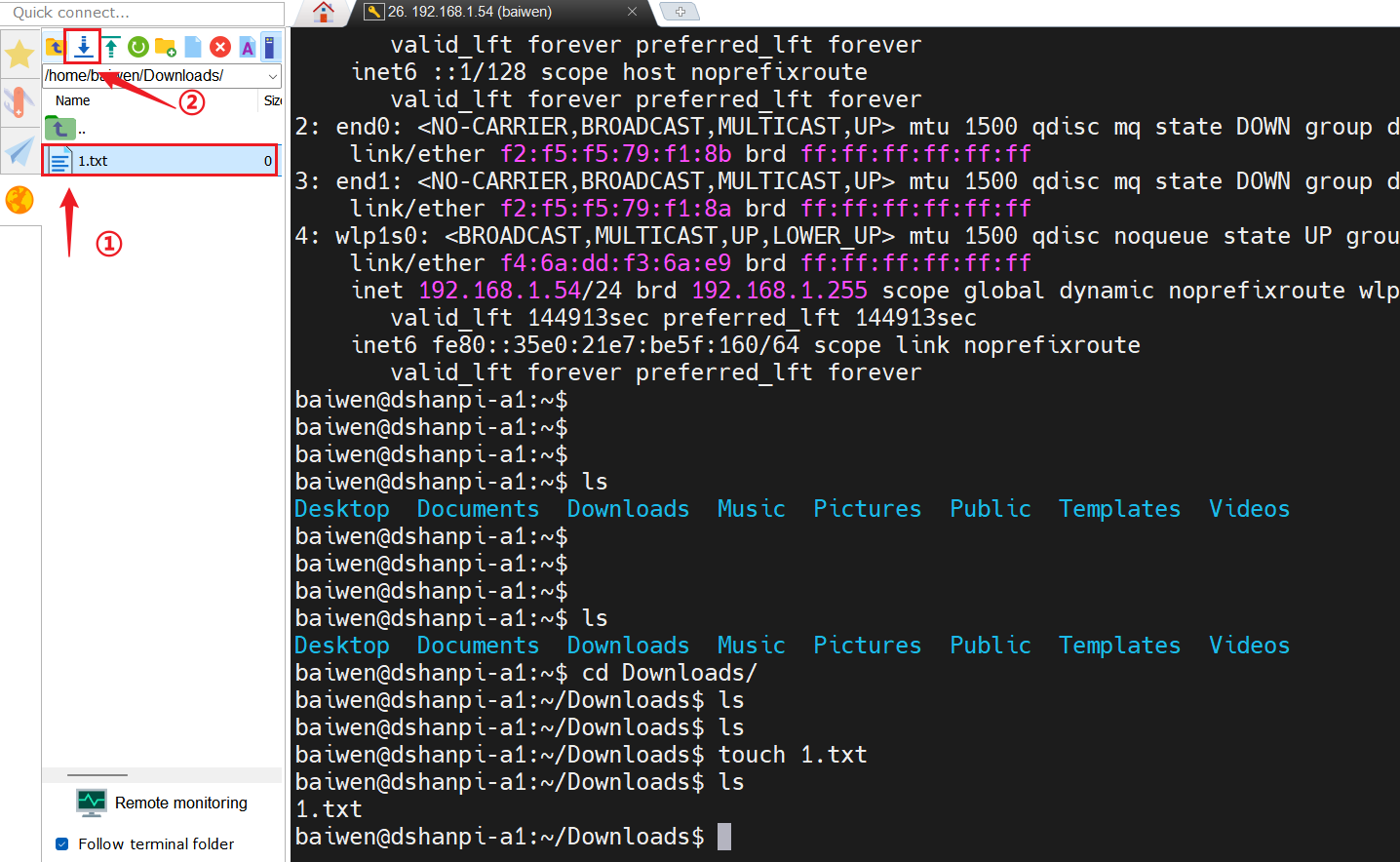Viewport: 1400px width, 862px height.
Task: Click the Remote monitoring button
Action: (x=162, y=803)
